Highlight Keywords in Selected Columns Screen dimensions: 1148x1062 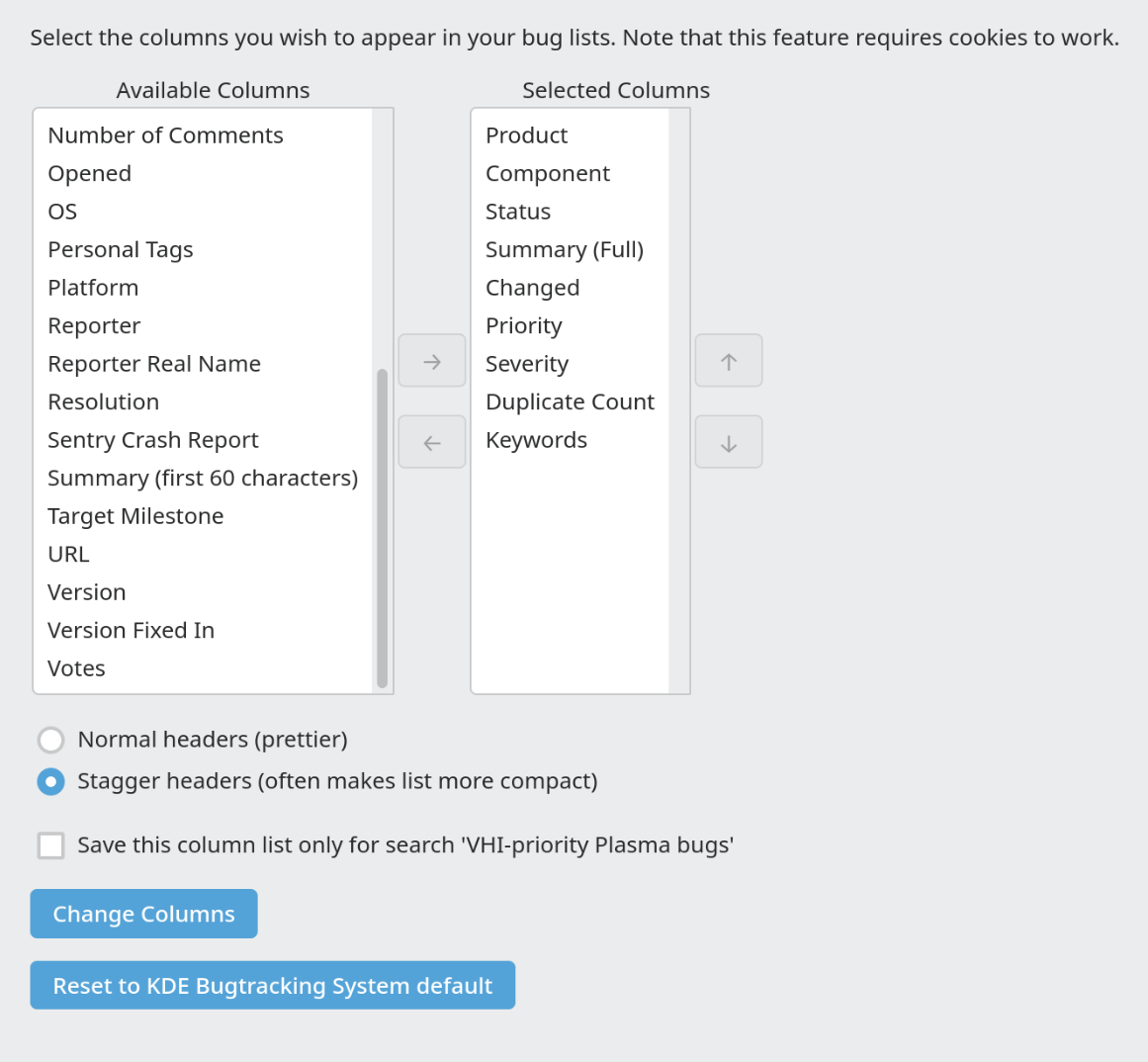536,440
